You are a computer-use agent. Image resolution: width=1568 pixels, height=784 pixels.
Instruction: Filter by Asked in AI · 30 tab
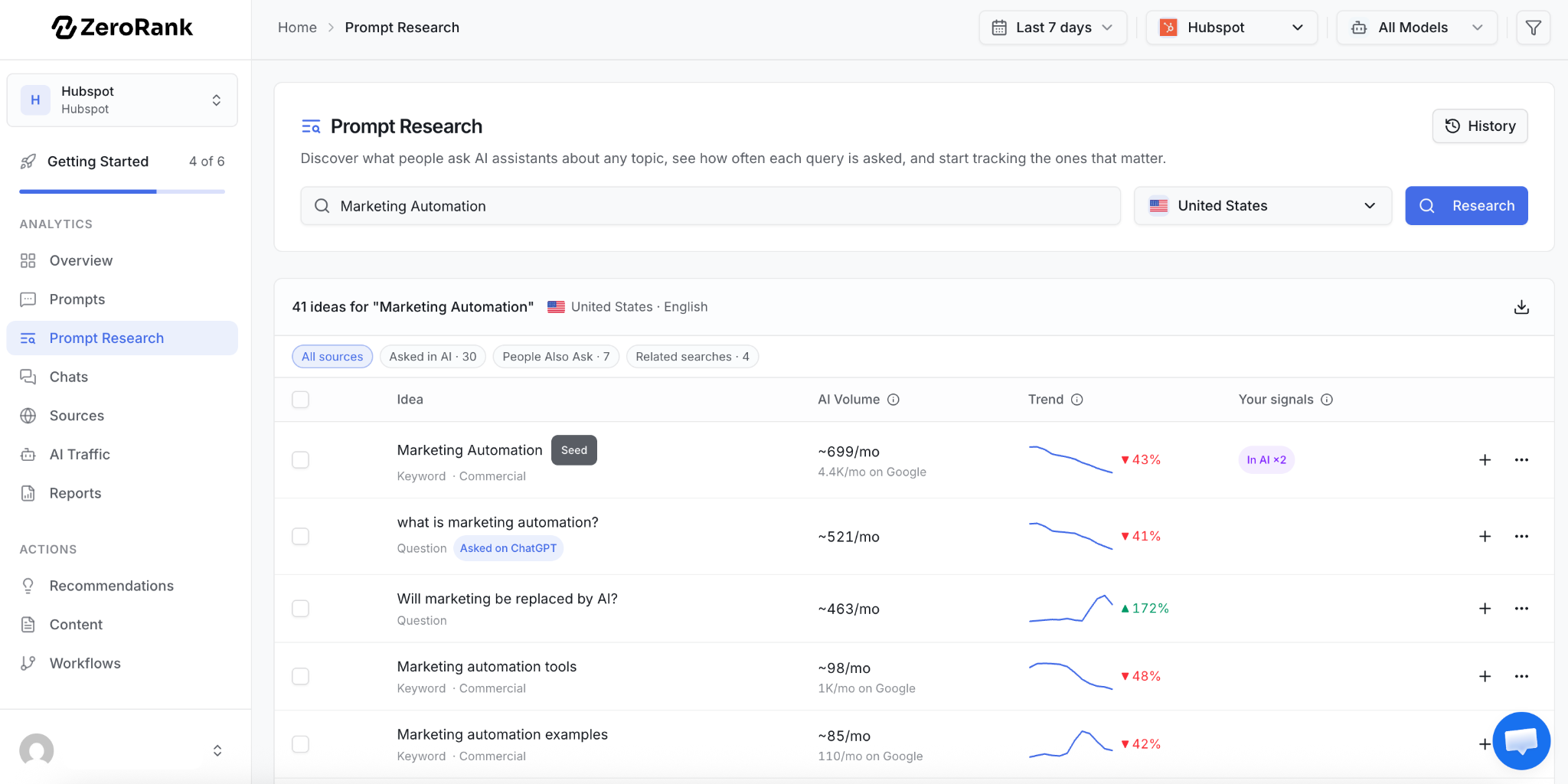[433, 357]
